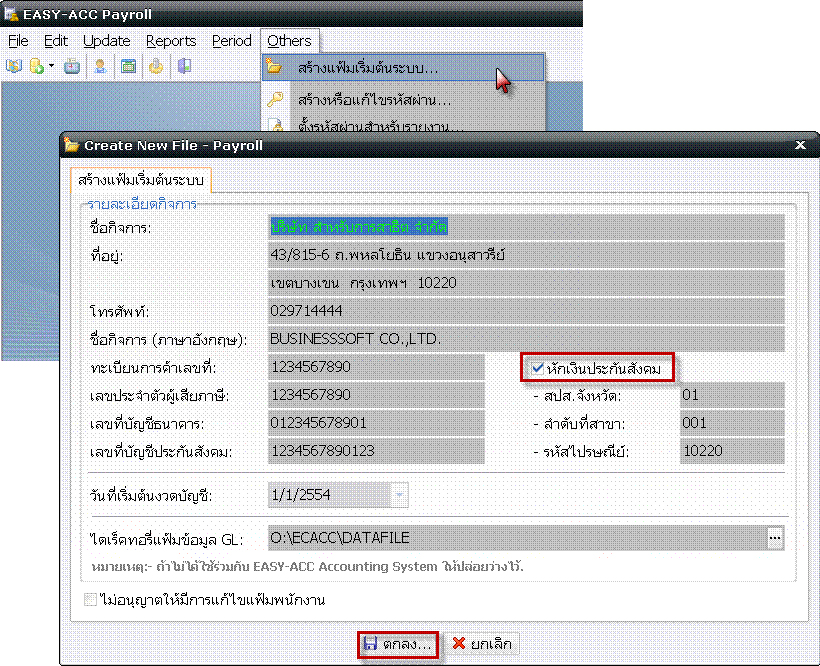820x666 pixels.
Task: Click the blue briefcase toolbar icon
Action: click(72, 67)
